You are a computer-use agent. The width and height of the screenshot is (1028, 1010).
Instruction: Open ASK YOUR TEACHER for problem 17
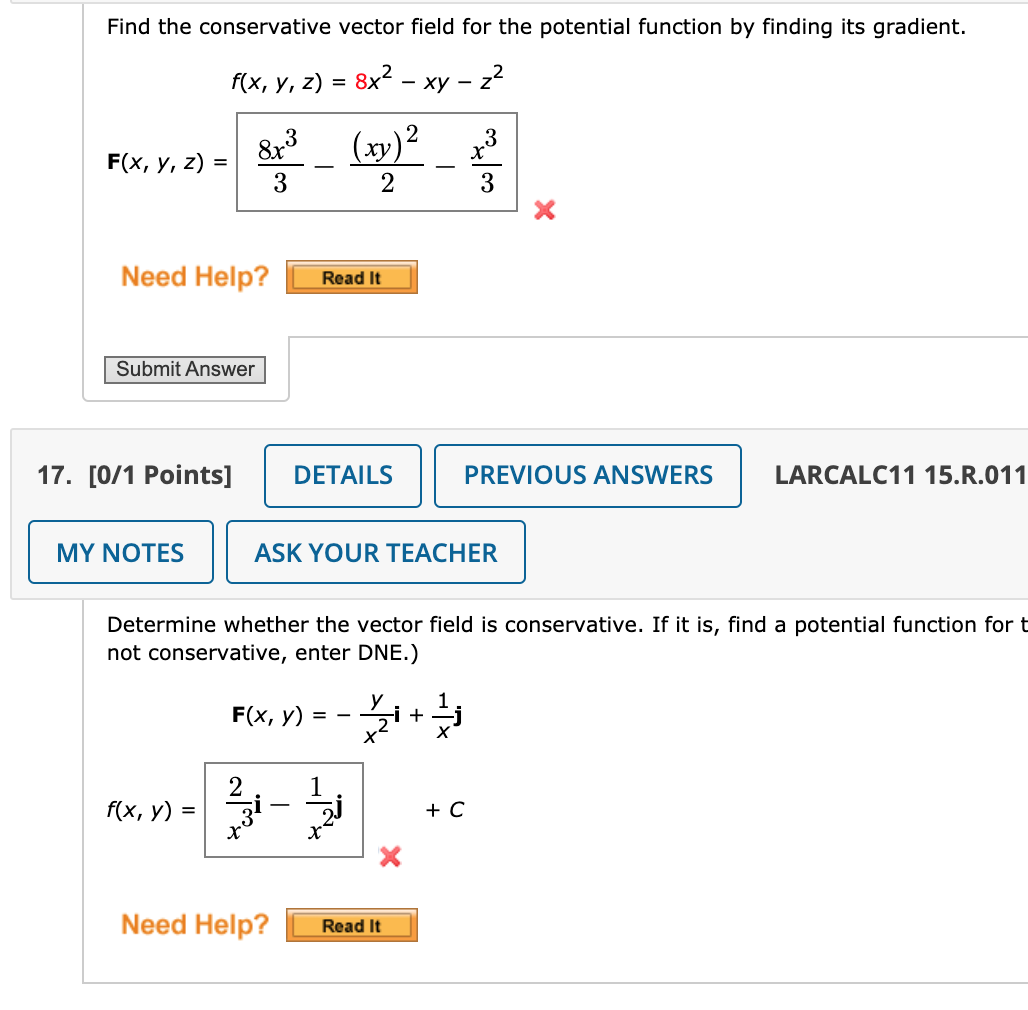[376, 552]
